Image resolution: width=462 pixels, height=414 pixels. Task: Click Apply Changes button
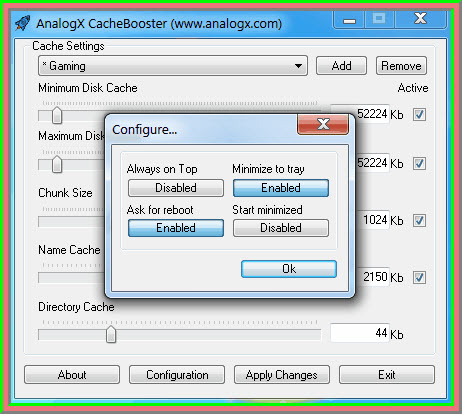(x=282, y=375)
